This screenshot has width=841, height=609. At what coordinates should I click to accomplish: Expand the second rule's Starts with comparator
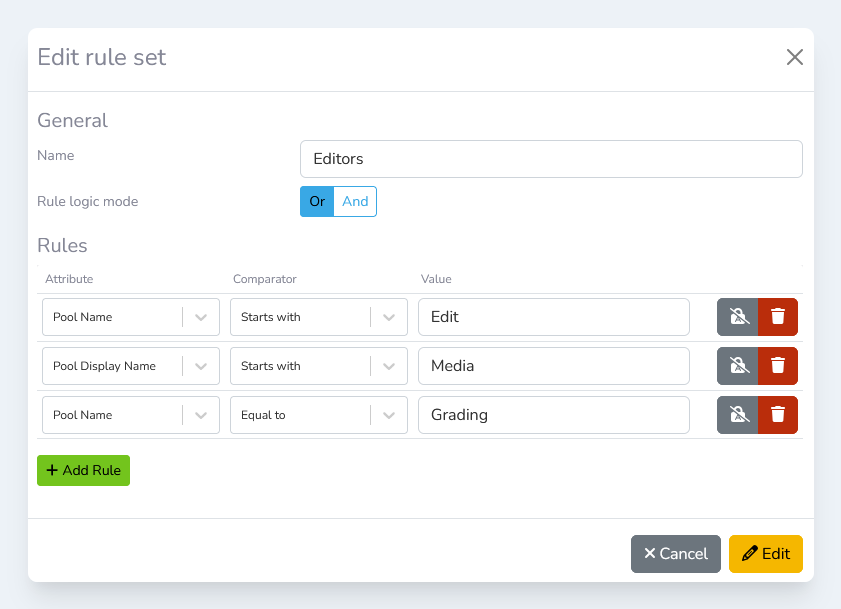[318, 366]
